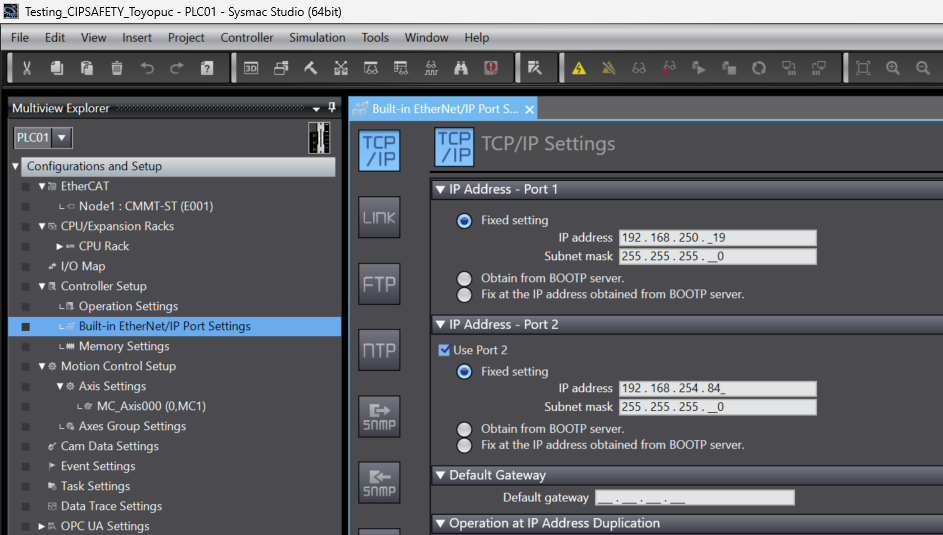
Task: Collapse the IP Address - Port 2 section
Action: tap(440, 325)
